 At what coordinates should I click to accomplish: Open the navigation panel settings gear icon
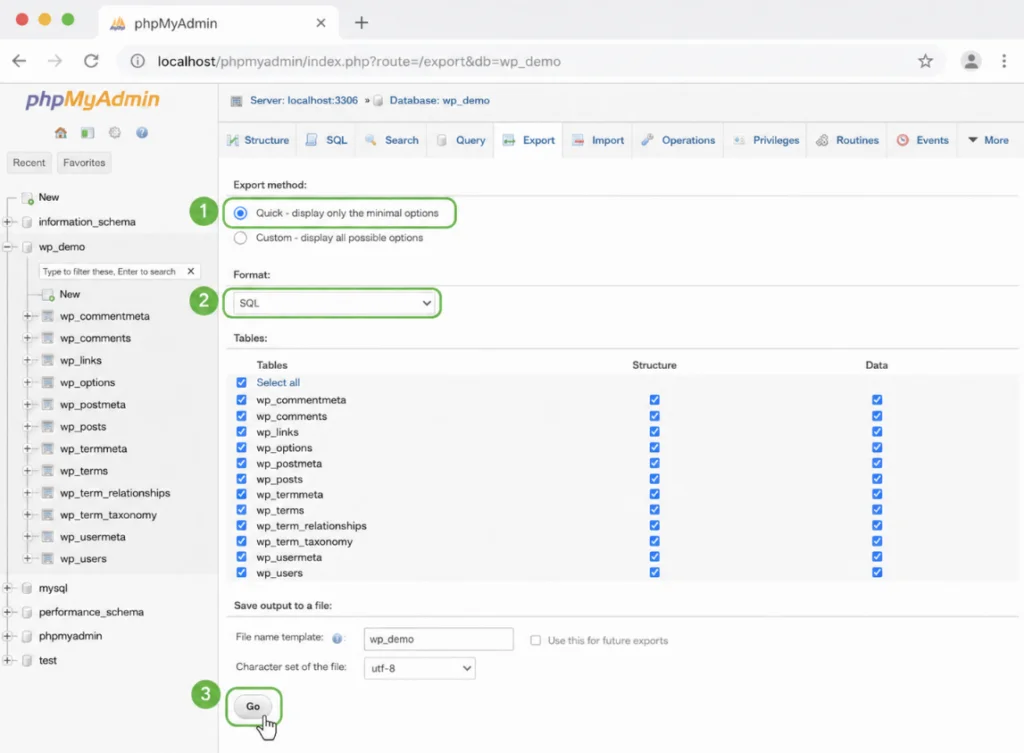pyautogui.click(x=115, y=133)
